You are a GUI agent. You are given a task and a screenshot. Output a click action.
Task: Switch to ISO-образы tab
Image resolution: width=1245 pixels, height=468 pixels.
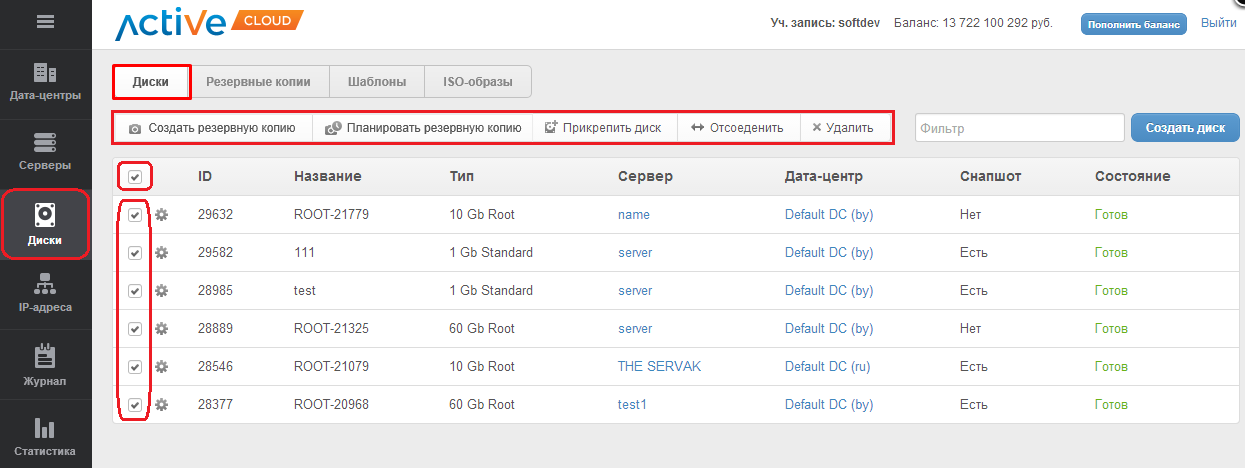tap(478, 82)
